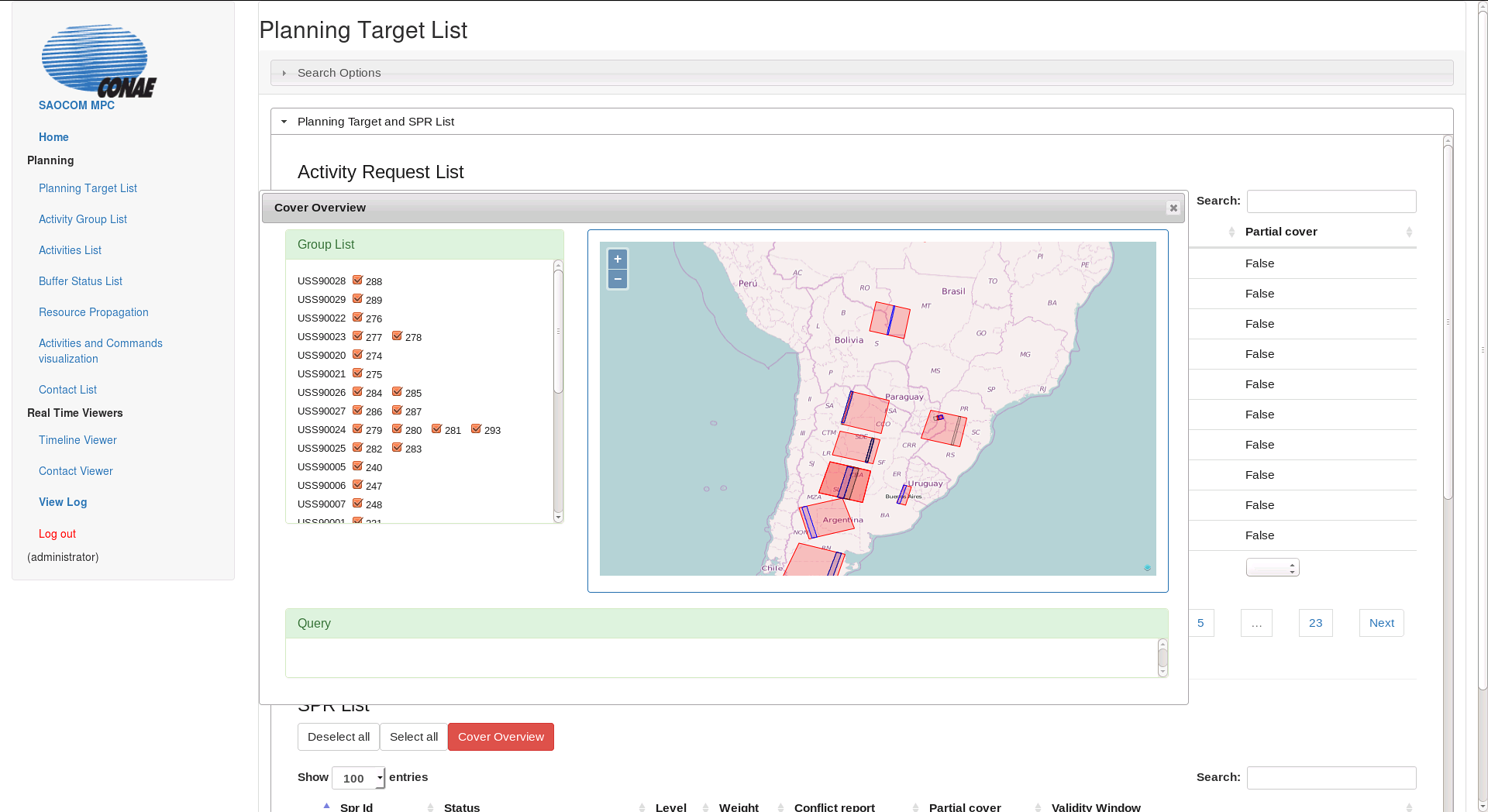Open Activity Group List page

click(x=83, y=219)
